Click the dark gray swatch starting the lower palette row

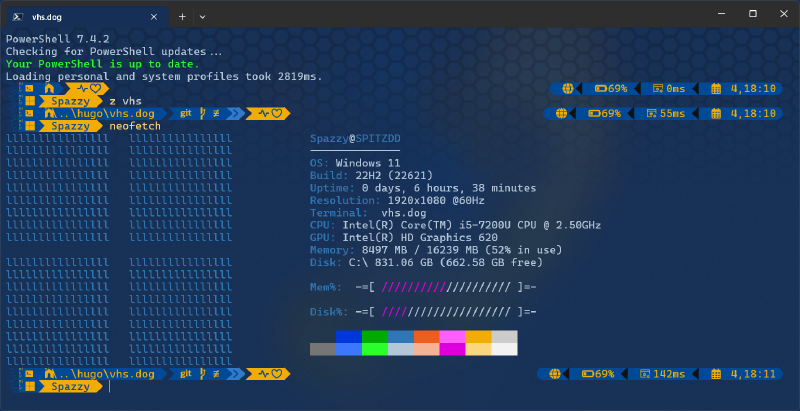click(322, 349)
